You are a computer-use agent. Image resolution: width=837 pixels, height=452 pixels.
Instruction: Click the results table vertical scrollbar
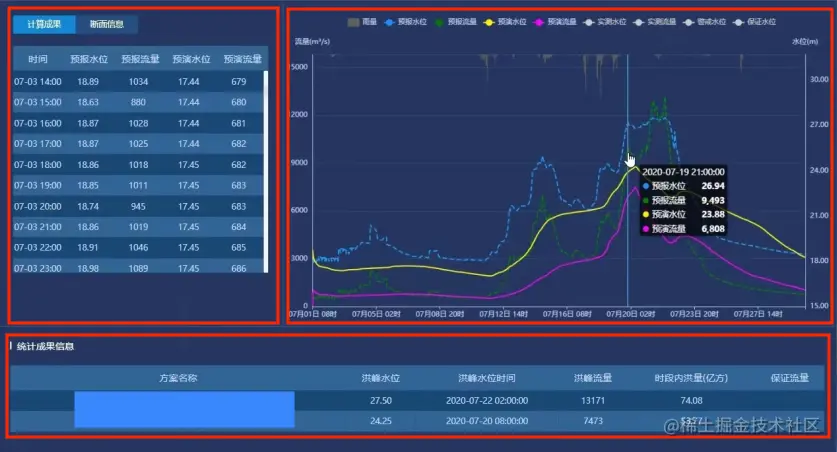click(266, 171)
